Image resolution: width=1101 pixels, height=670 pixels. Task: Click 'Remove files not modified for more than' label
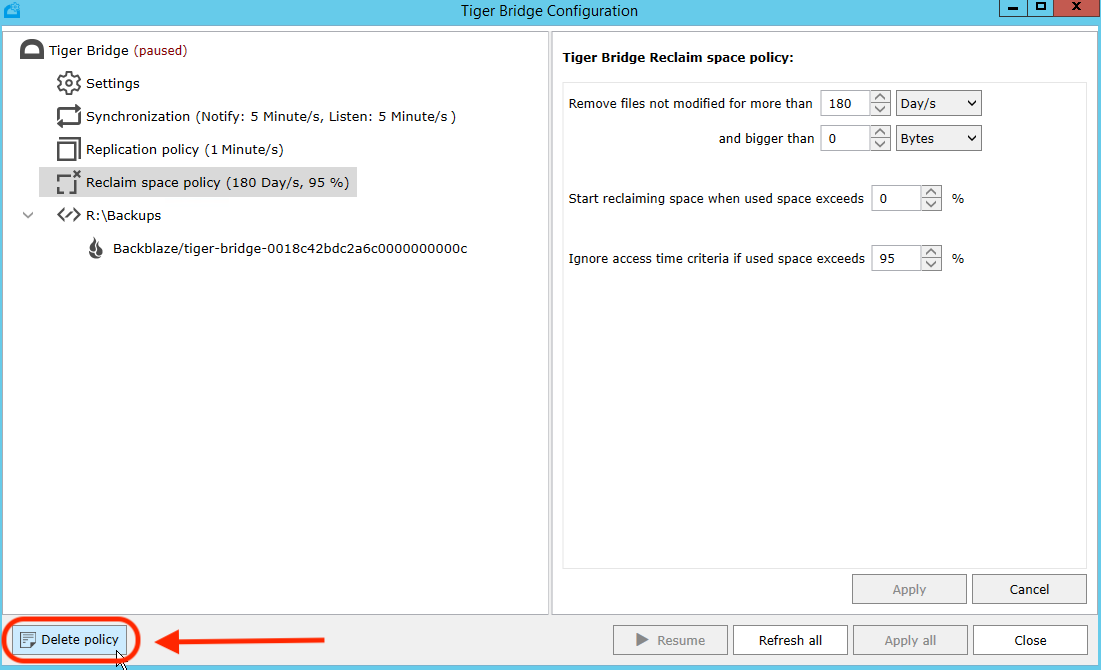tap(690, 103)
